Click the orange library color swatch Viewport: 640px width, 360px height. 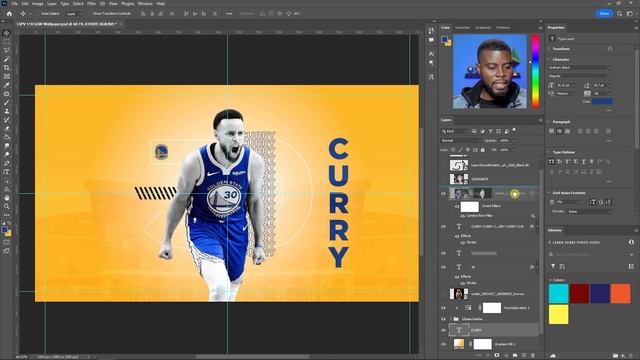621,293
